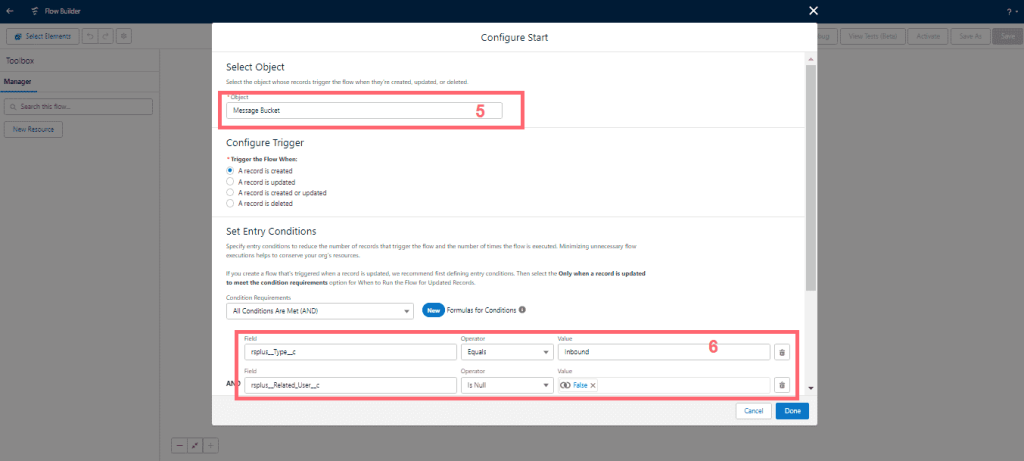The image size is (1024, 461).
Task: Close the Configure Start dialog with X
Action: tap(813, 11)
